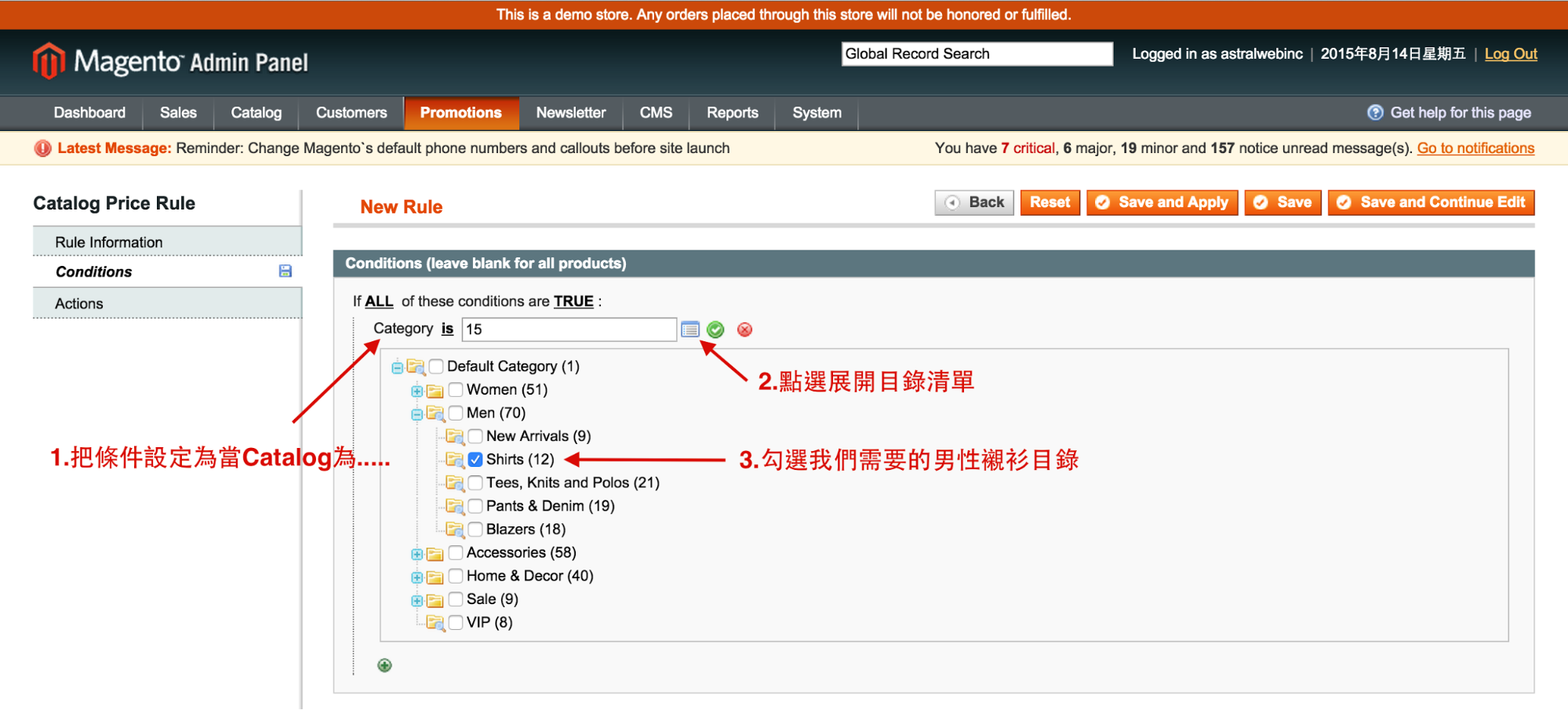Check the Tees, Knits and Polos checkbox
The width and height of the screenshot is (1568, 710).
click(475, 483)
